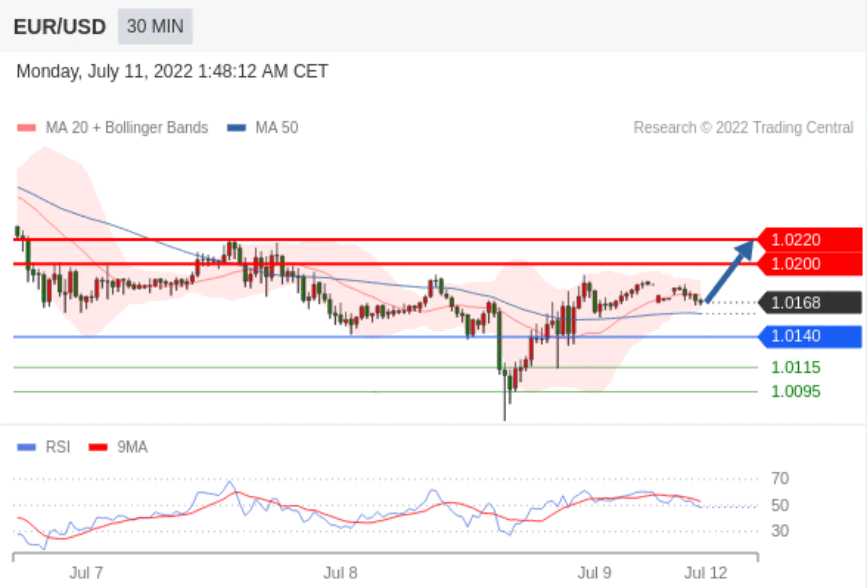Screen dimensions: 867x588
Task: Click the 1.0220 resistance price tag
Action: click(809, 240)
